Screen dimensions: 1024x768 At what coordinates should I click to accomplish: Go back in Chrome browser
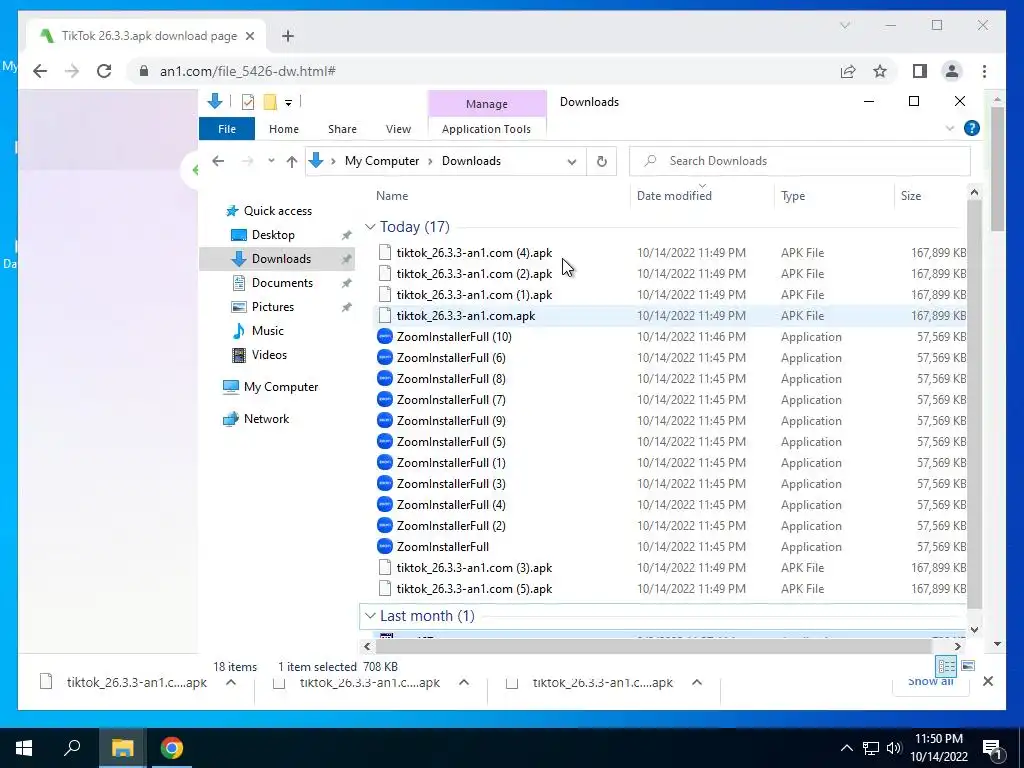coord(40,71)
